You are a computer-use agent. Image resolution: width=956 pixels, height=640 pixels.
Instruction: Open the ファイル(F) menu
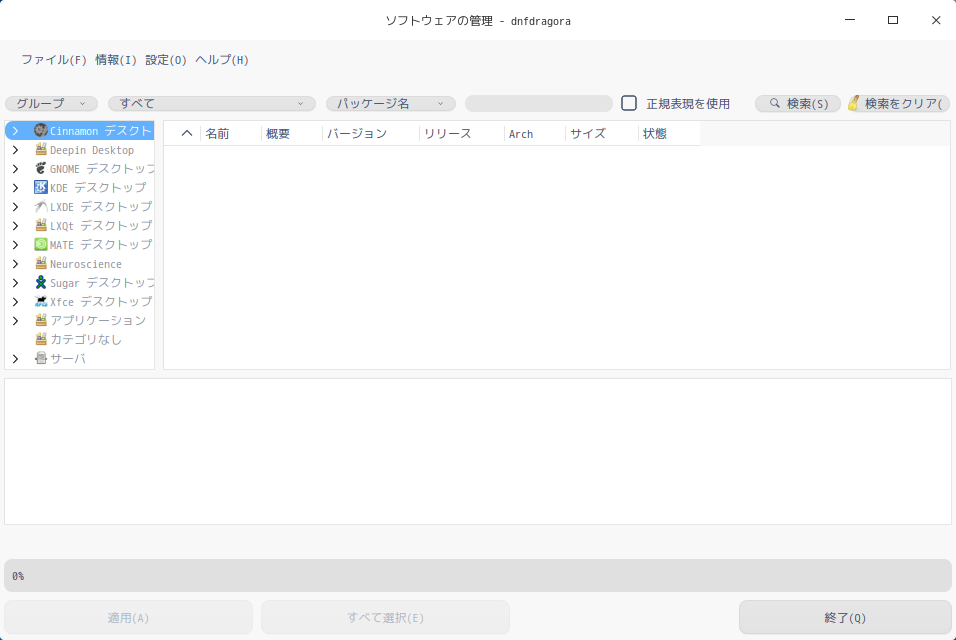coord(54,60)
